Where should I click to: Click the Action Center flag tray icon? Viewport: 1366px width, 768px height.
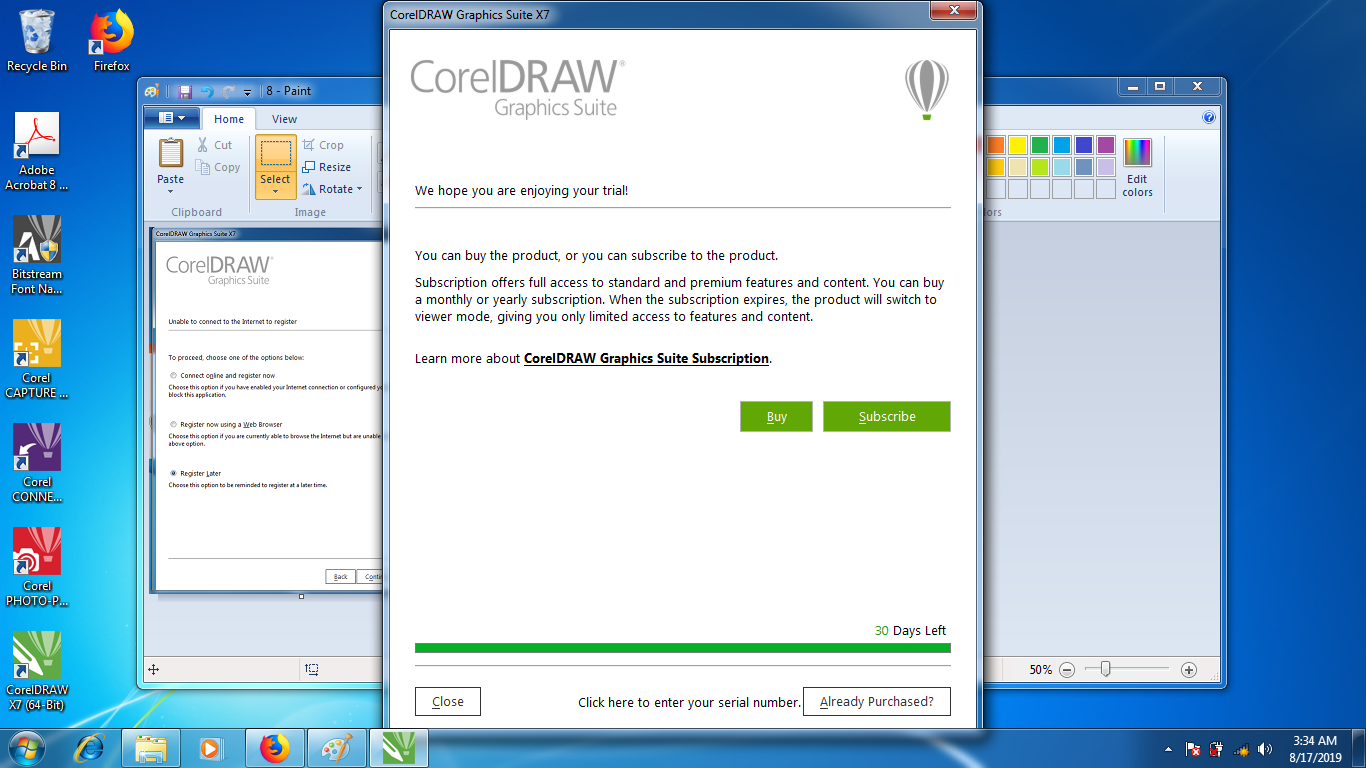pos(1193,749)
